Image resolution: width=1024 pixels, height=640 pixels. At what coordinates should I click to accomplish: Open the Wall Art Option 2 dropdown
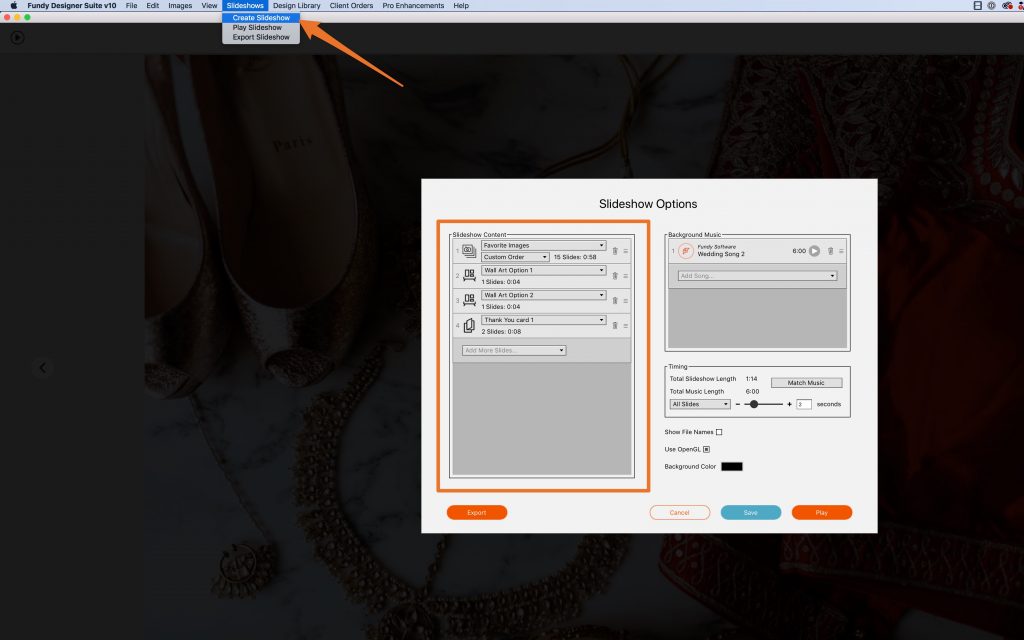[543, 295]
